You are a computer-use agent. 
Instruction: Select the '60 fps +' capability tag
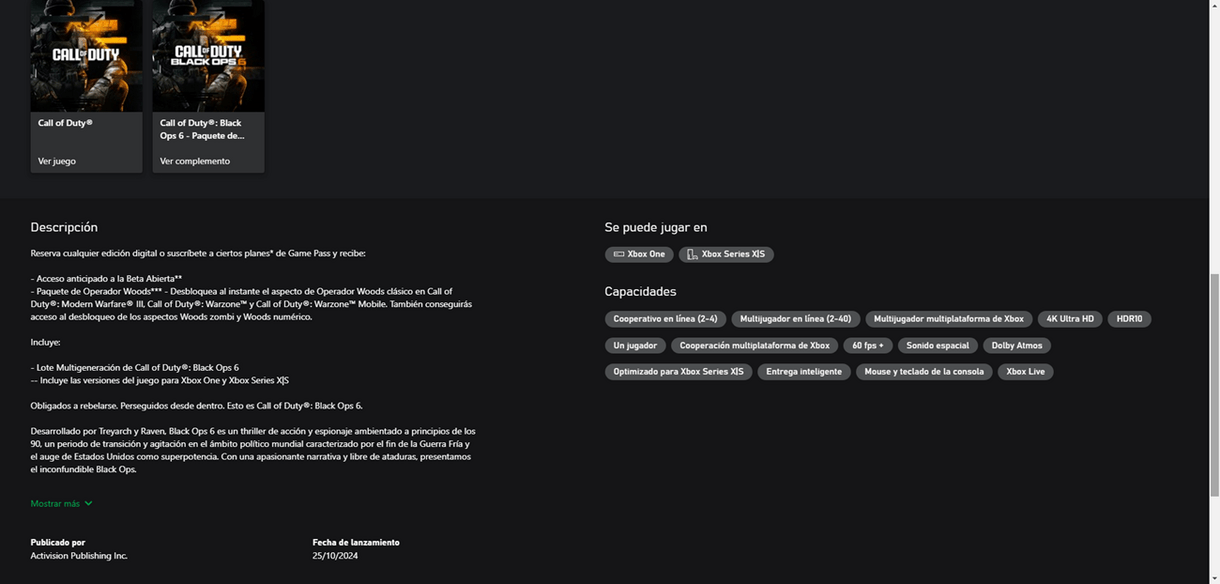pyautogui.click(x=868, y=345)
